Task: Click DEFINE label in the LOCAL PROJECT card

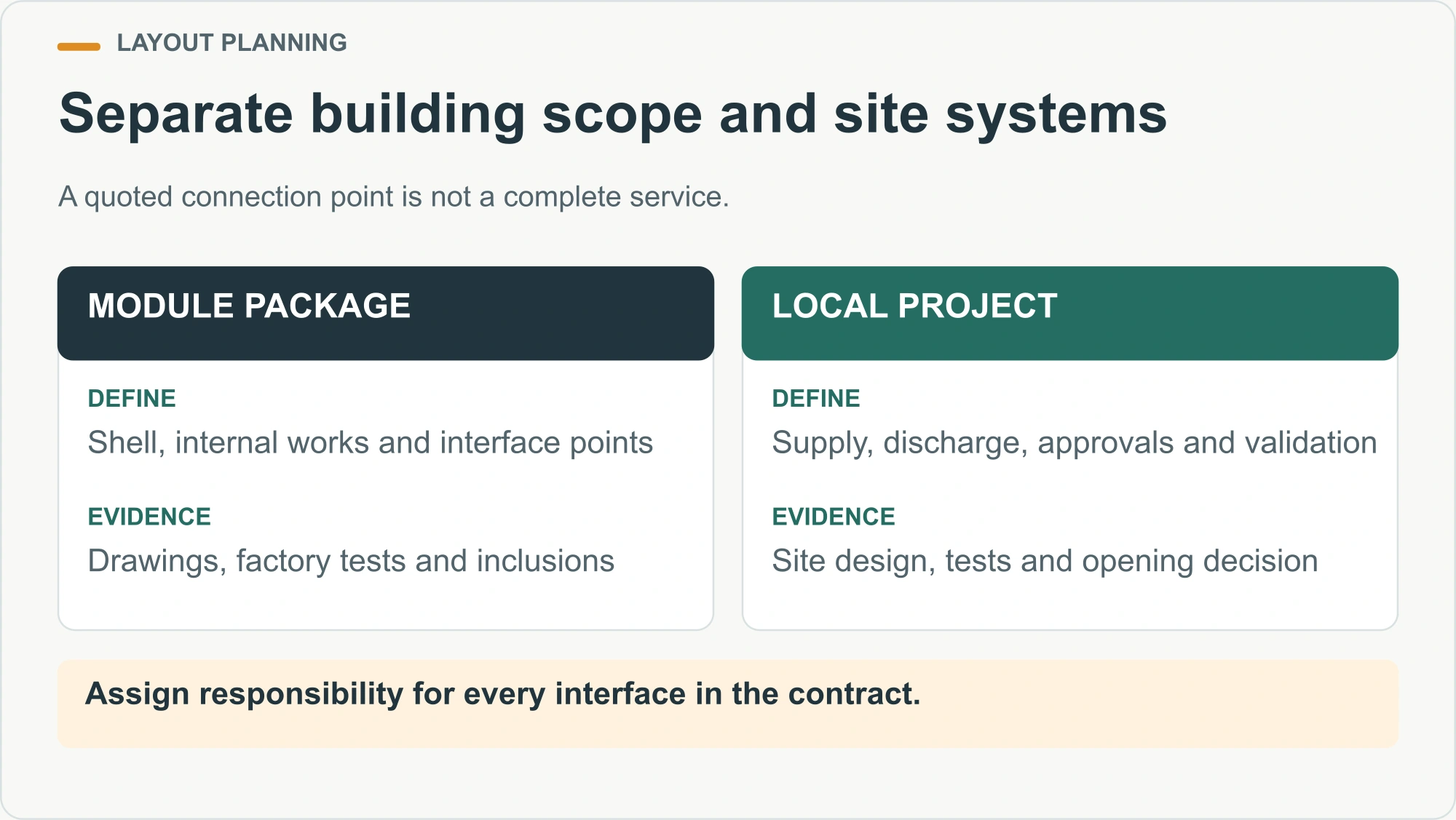Action: [x=816, y=399]
